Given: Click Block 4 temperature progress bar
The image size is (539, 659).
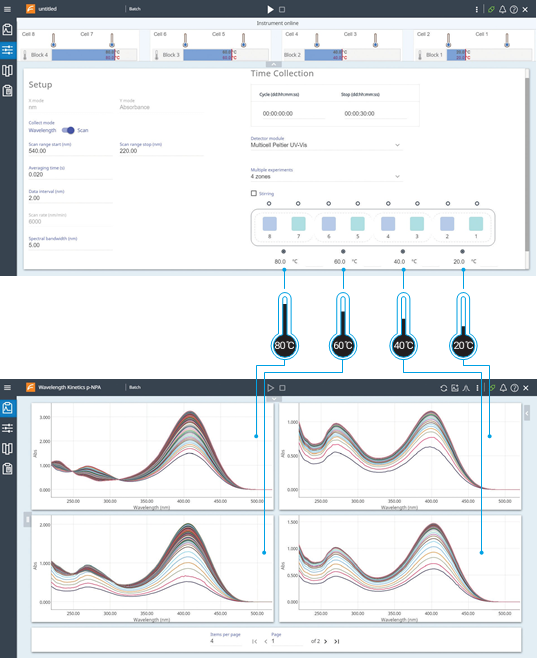Looking at the screenshot, I should (x=94, y=55).
